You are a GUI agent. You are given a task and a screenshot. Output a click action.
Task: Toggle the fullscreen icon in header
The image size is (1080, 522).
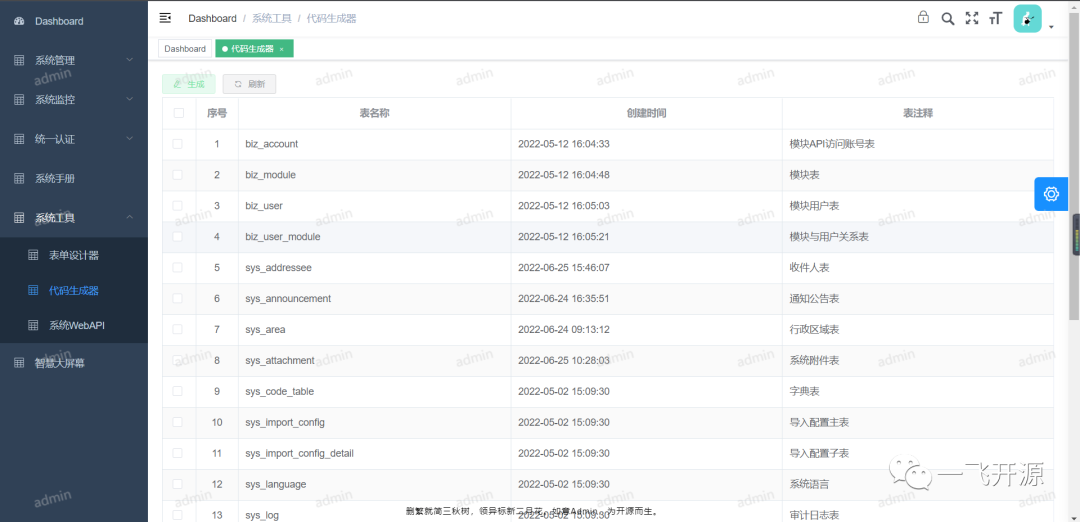pos(972,19)
